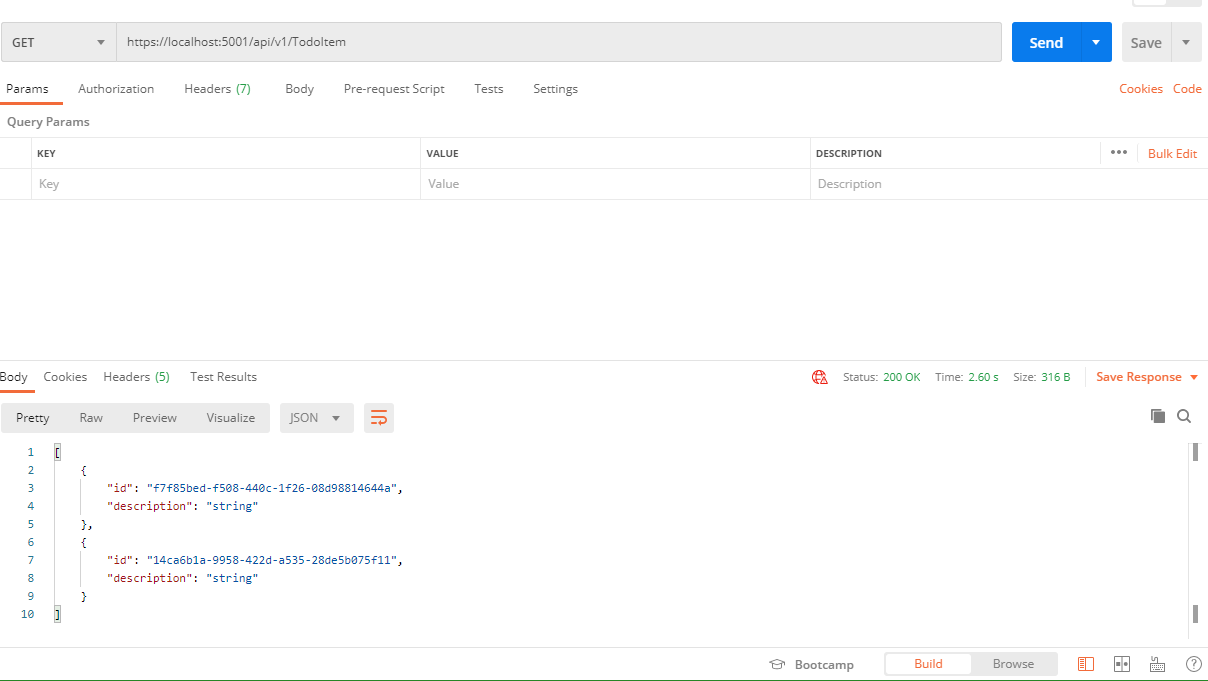Switch to the Pre-request Script tab

(x=394, y=89)
